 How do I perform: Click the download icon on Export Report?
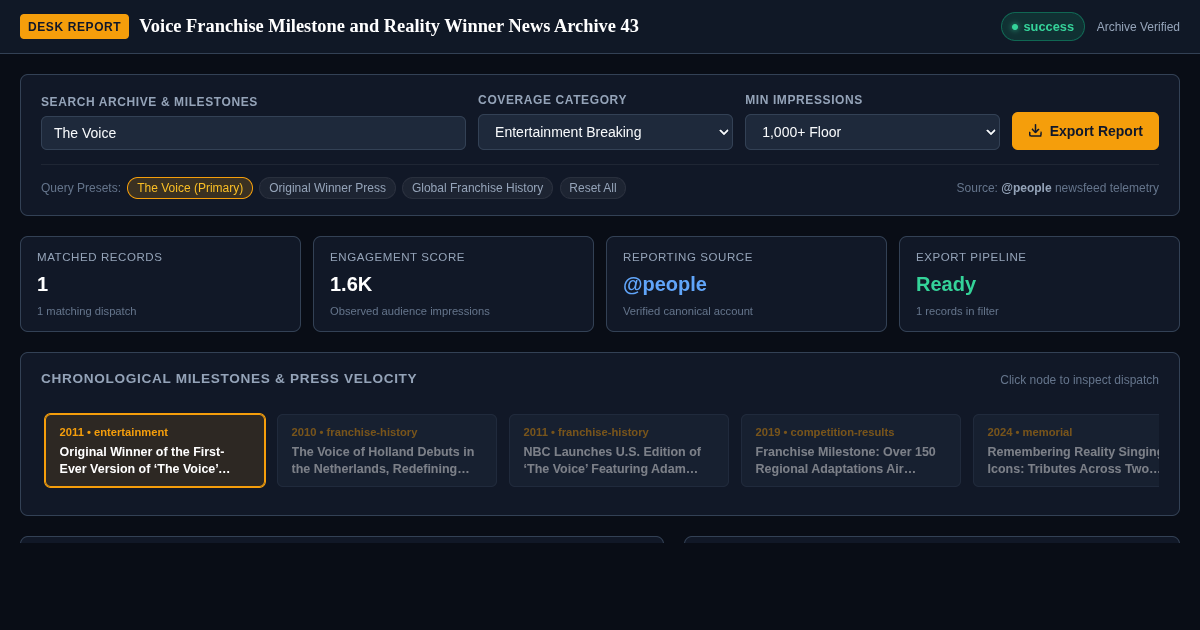[x=1035, y=131]
